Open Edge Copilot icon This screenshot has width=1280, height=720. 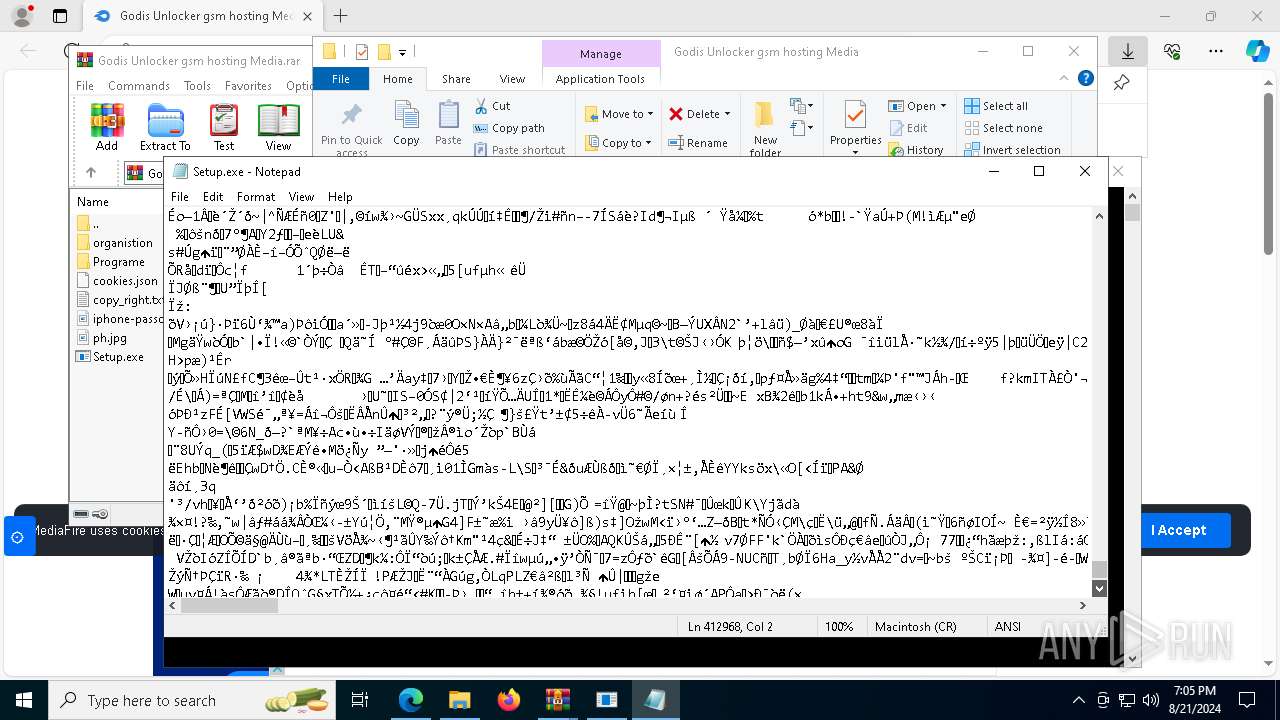[x=1257, y=51]
